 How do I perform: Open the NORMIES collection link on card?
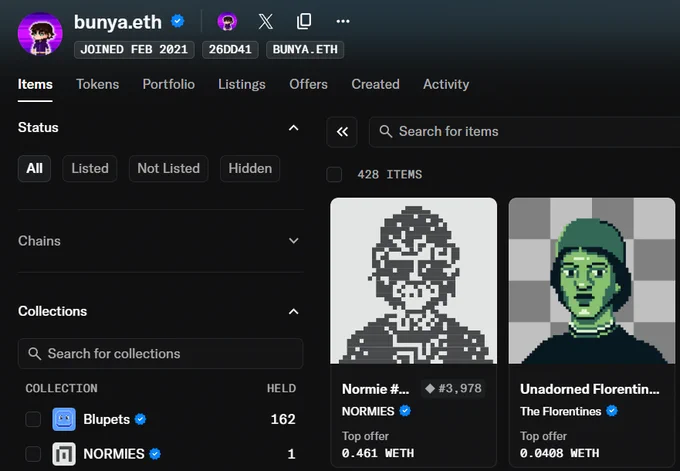[x=368, y=411]
